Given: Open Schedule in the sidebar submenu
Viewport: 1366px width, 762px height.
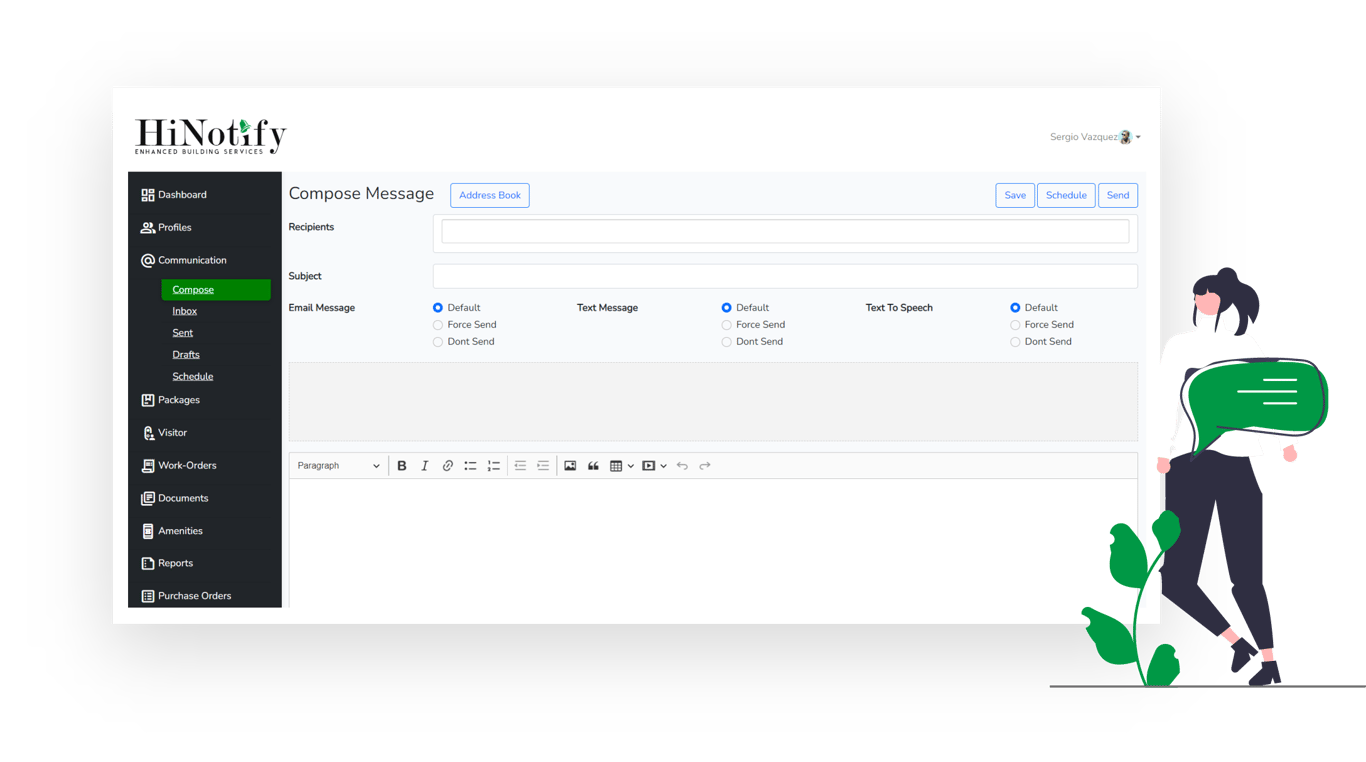Looking at the screenshot, I should tap(193, 377).
